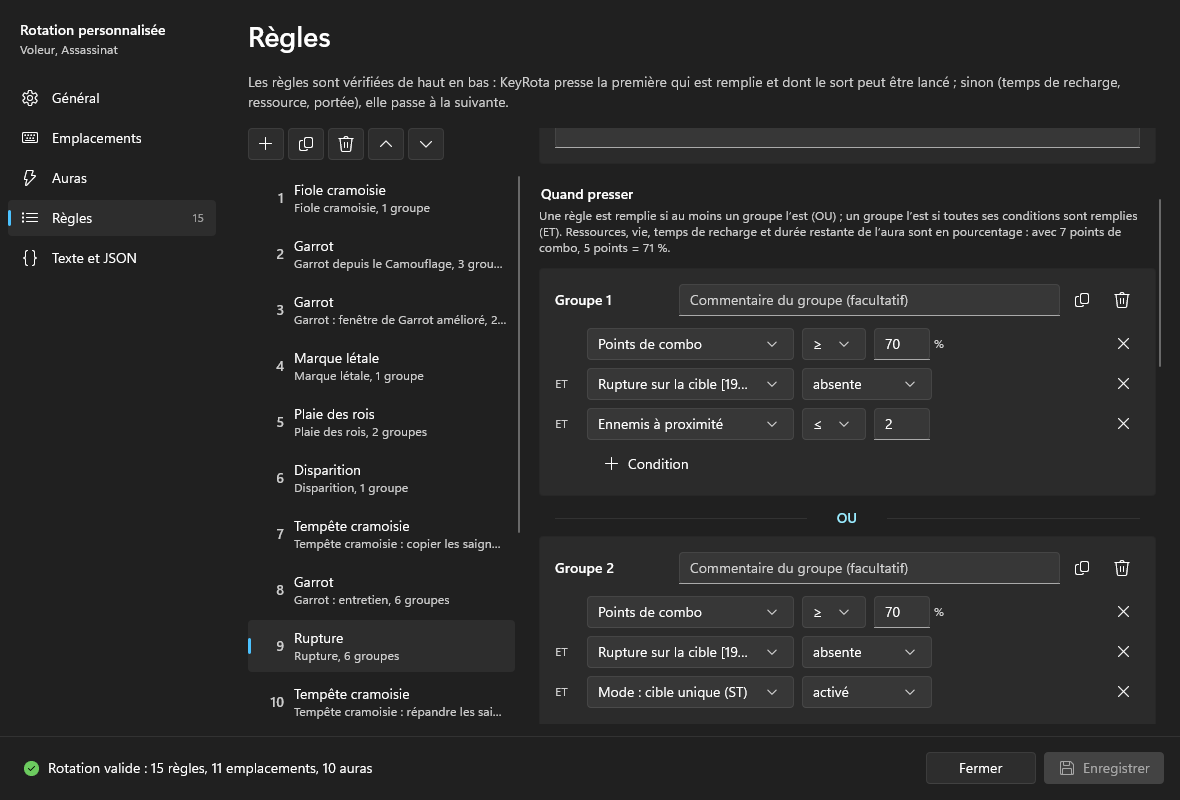Open the activé state dropdown
The width and height of the screenshot is (1180, 800).
tap(866, 692)
